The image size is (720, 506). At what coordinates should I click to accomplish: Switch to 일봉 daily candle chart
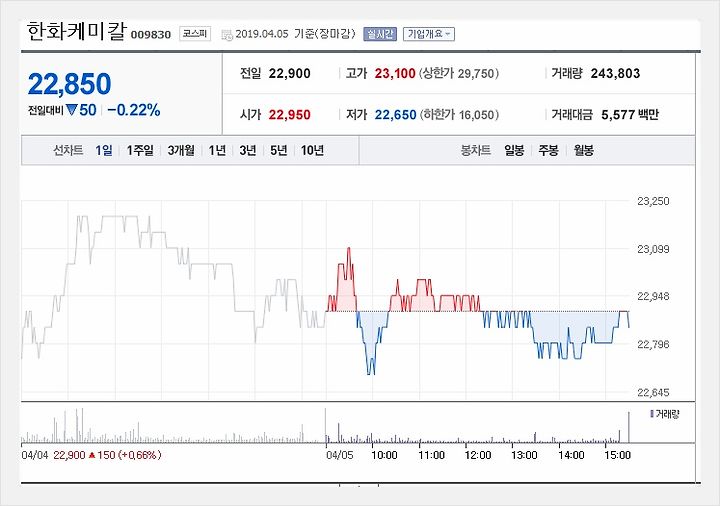pyautogui.click(x=514, y=150)
